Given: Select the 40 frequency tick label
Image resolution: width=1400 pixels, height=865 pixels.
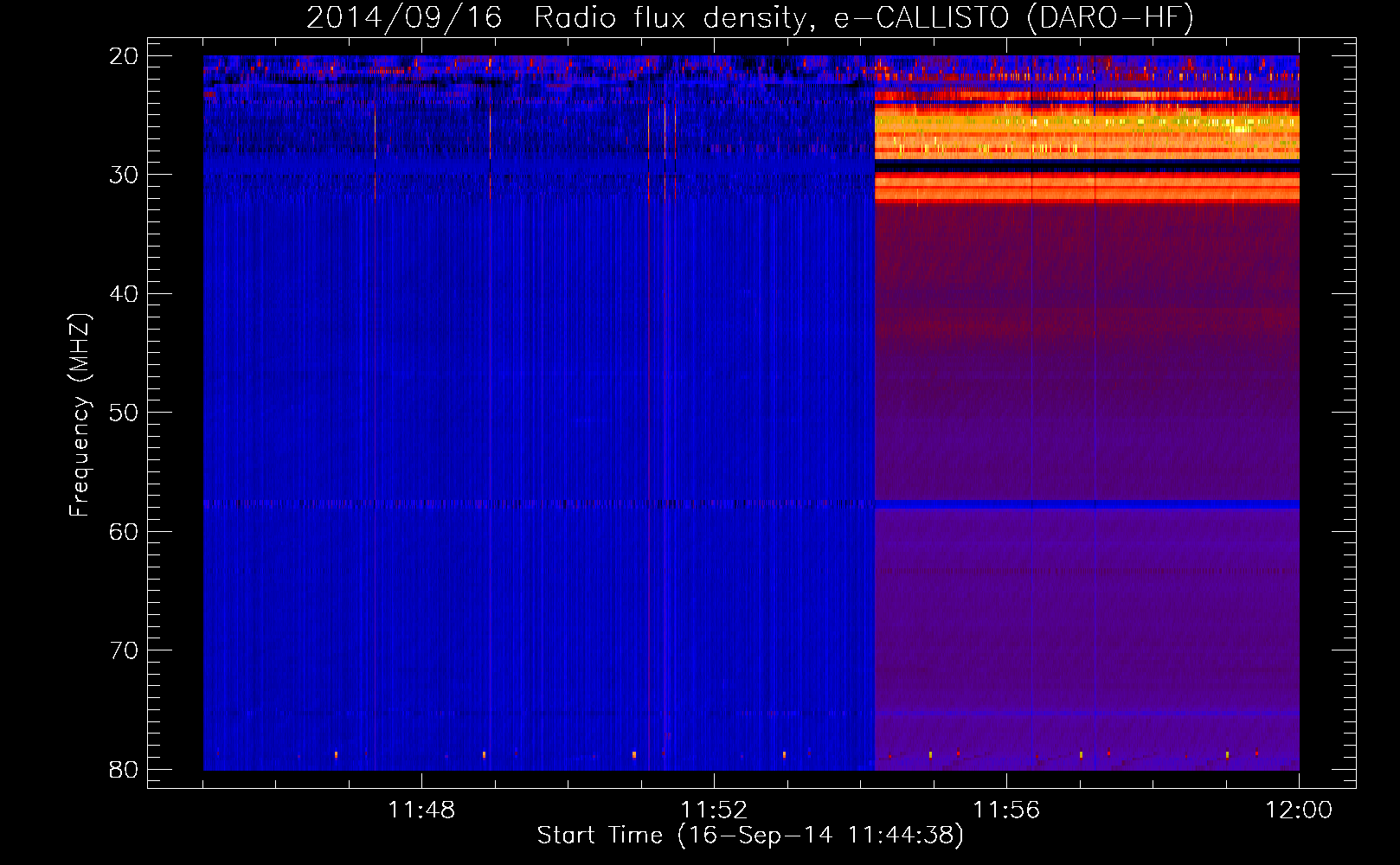Looking at the screenshot, I should click(124, 294).
